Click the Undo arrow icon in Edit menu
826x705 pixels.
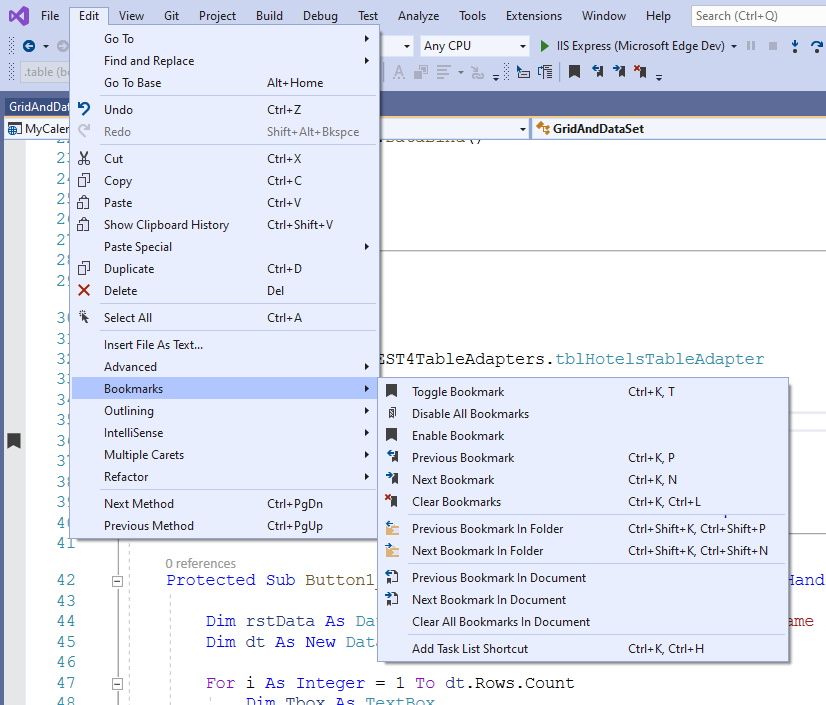coord(84,109)
